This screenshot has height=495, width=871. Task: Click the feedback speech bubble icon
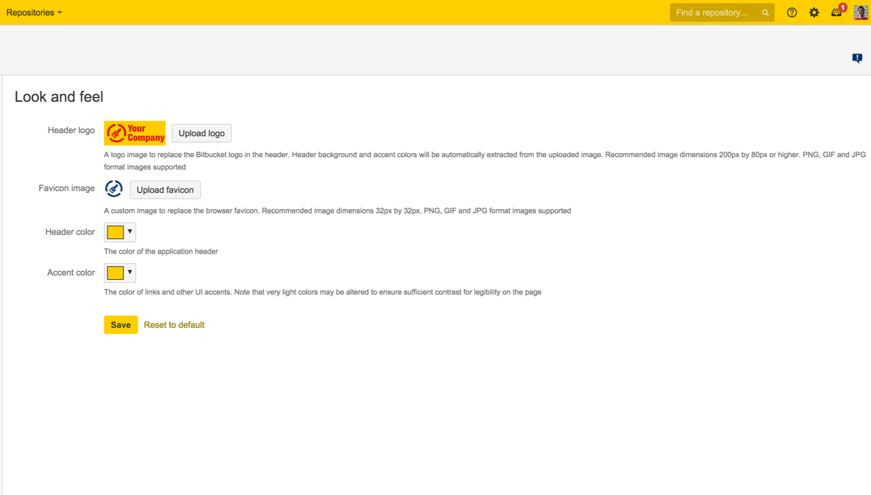857,58
